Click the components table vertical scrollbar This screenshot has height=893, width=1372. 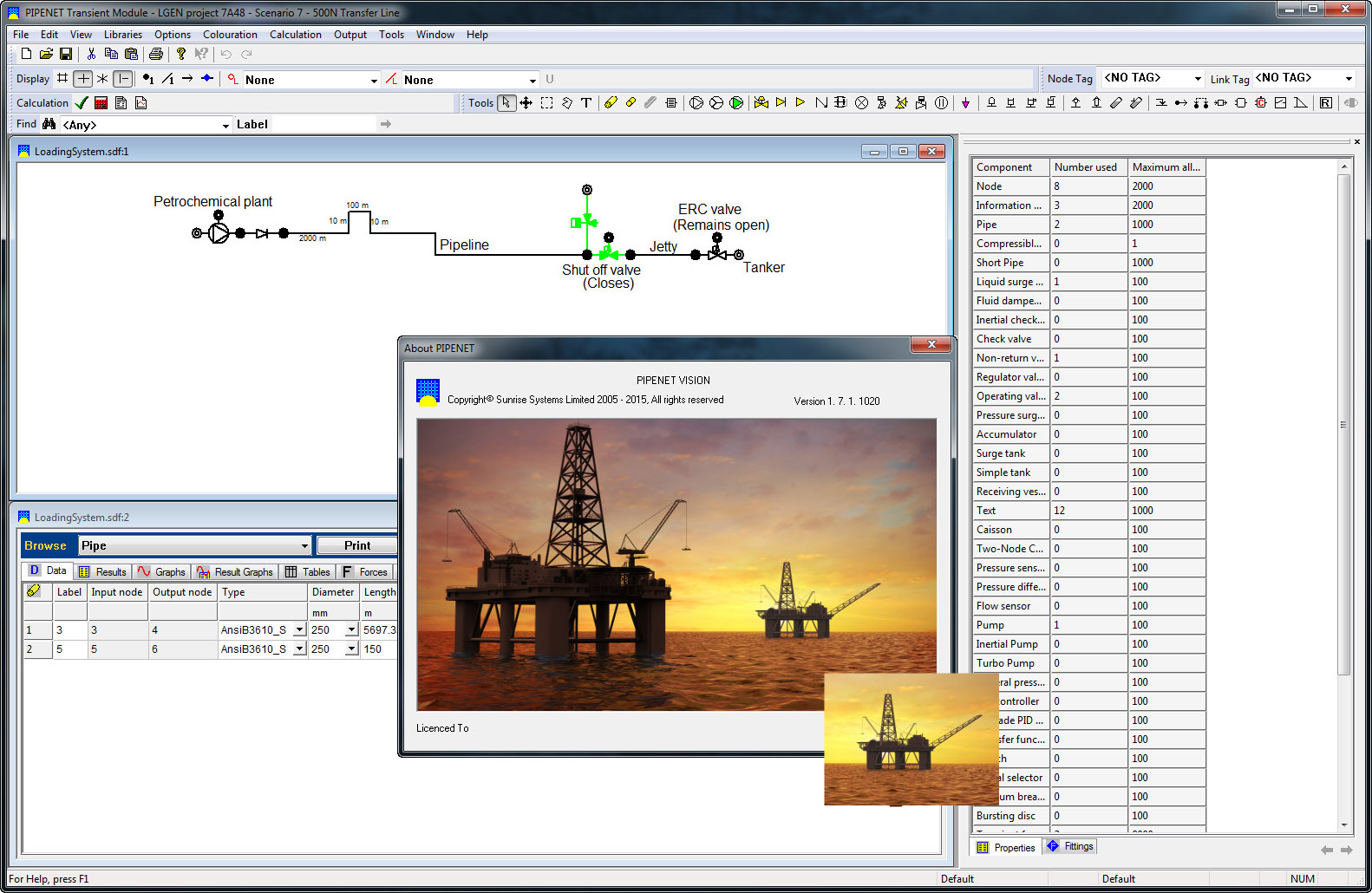[1344, 425]
